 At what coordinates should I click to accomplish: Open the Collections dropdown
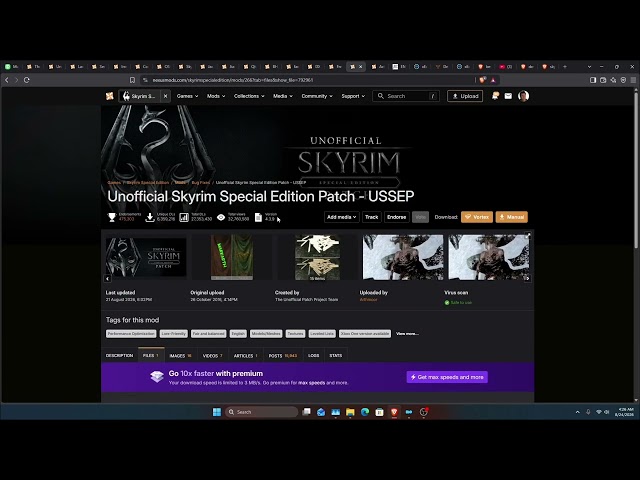[x=249, y=96]
